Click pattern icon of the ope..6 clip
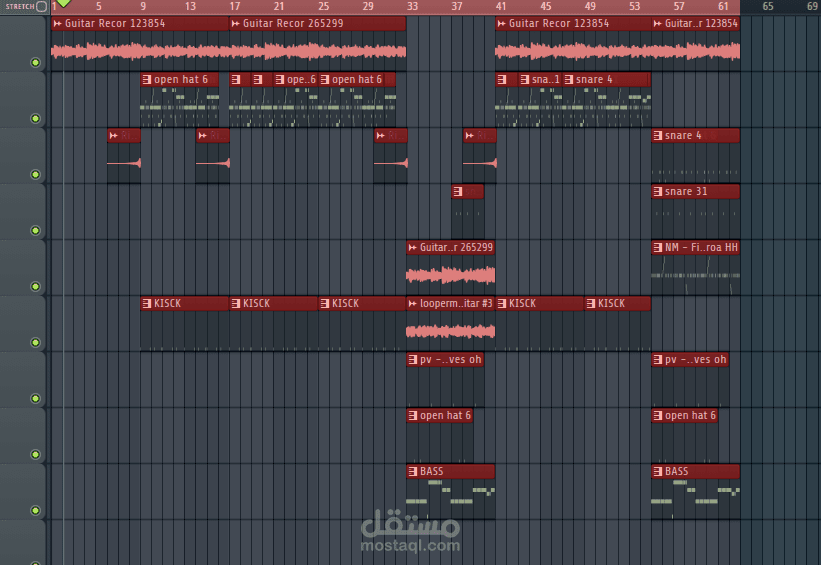The image size is (821, 565). pos(280,80)
